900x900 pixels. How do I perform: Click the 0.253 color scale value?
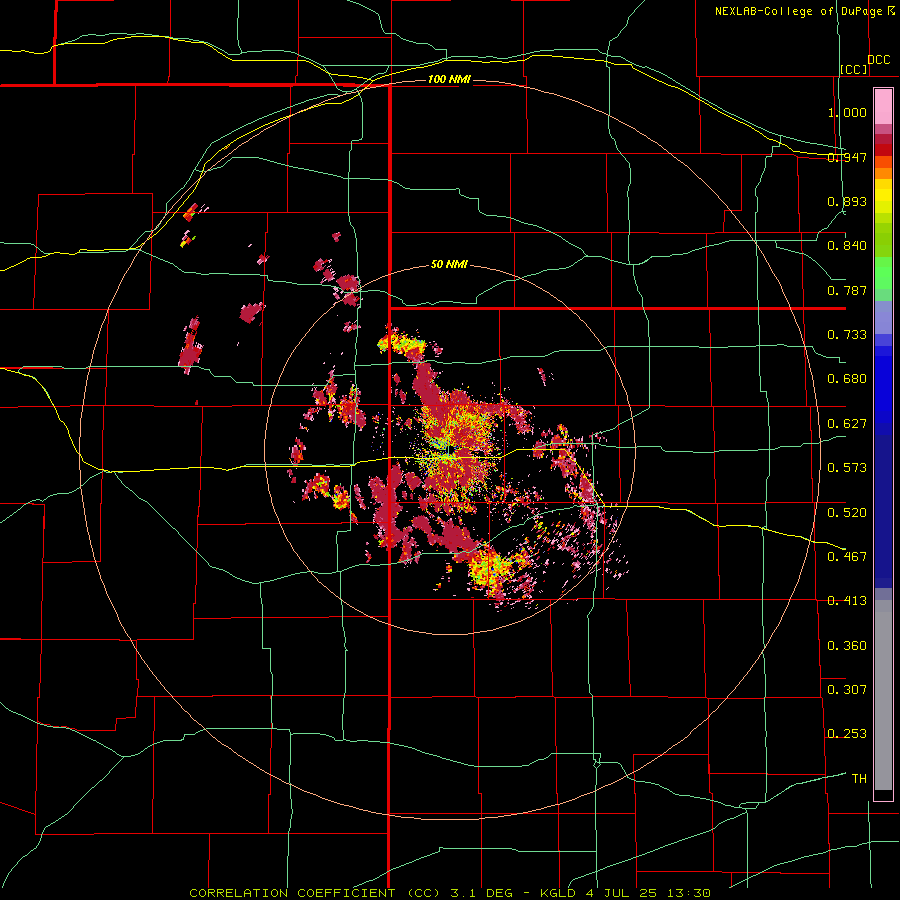pyautogui.click(x=847, y=734)
